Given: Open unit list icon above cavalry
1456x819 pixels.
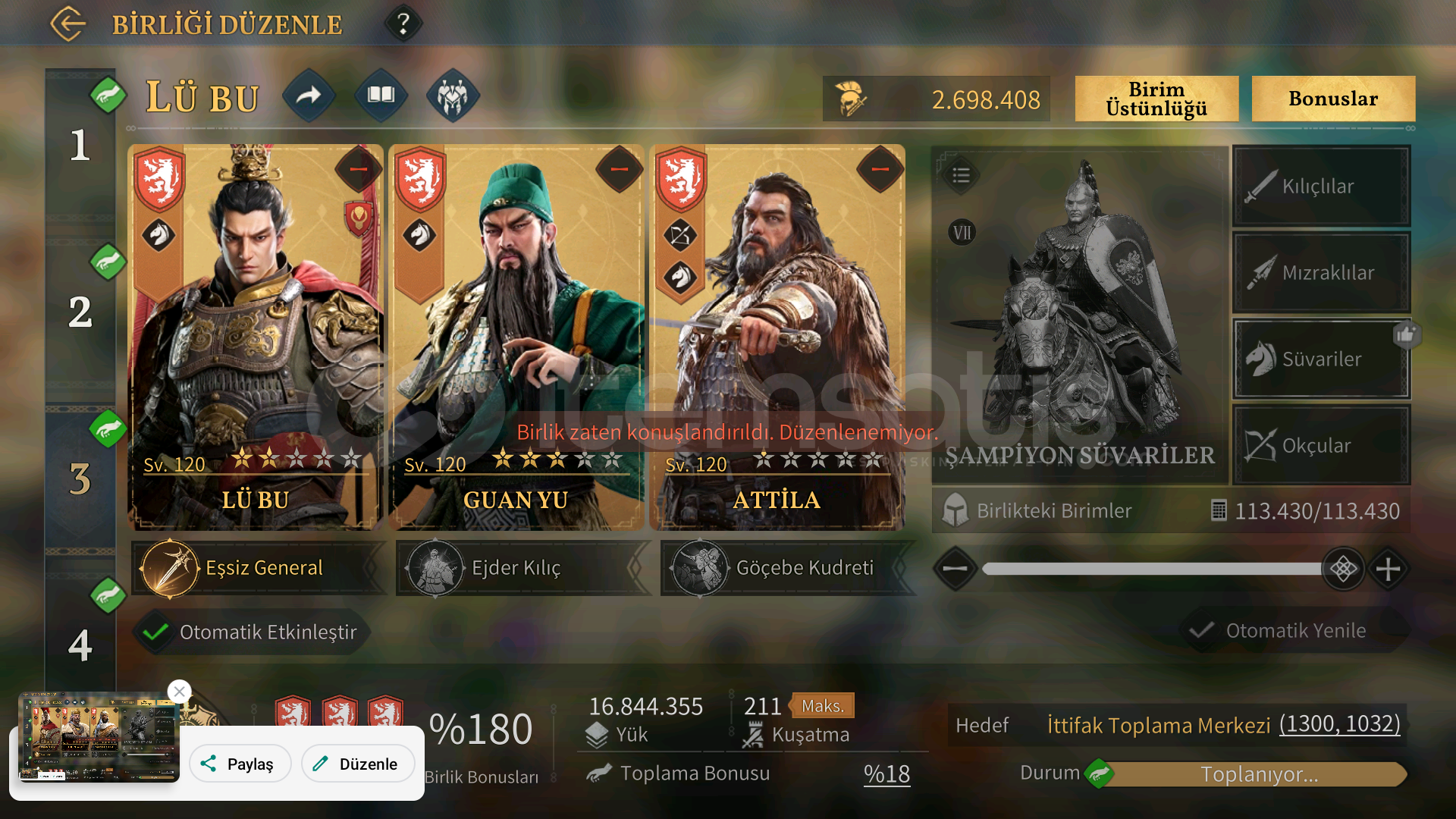Looking at the screenshot, I should point(961,175).
